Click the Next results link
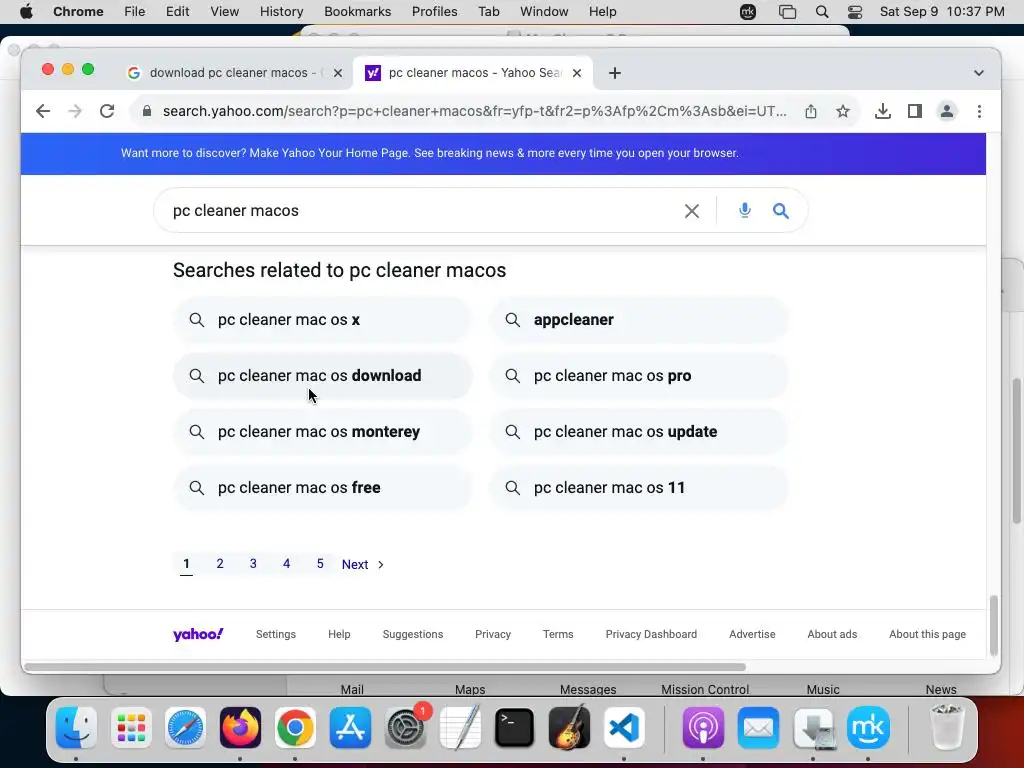 point(363,564)
